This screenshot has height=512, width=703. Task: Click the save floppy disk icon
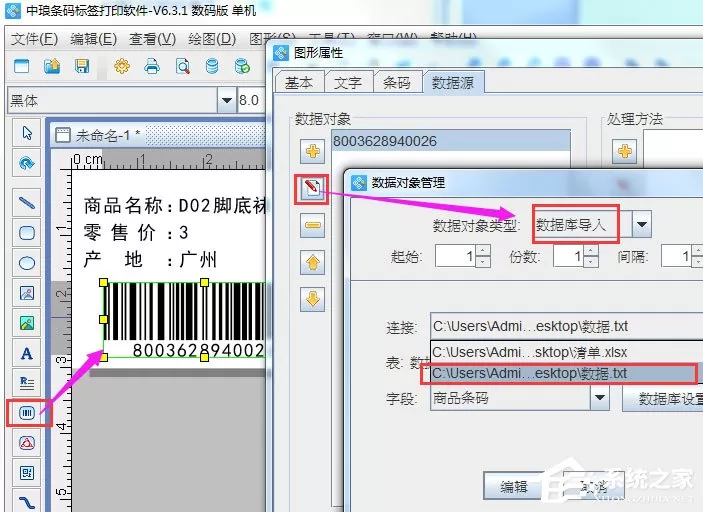tap(82, 66)
